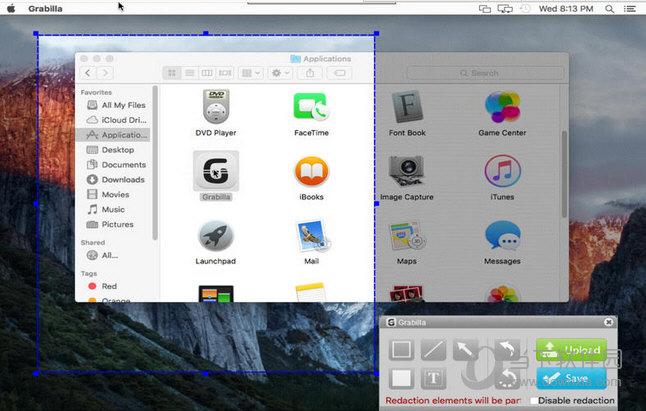The width and height of the screenshot is (646, 411).
Task: Click the Wed 8:13 PM clock
Action: (x=566, y=9)
